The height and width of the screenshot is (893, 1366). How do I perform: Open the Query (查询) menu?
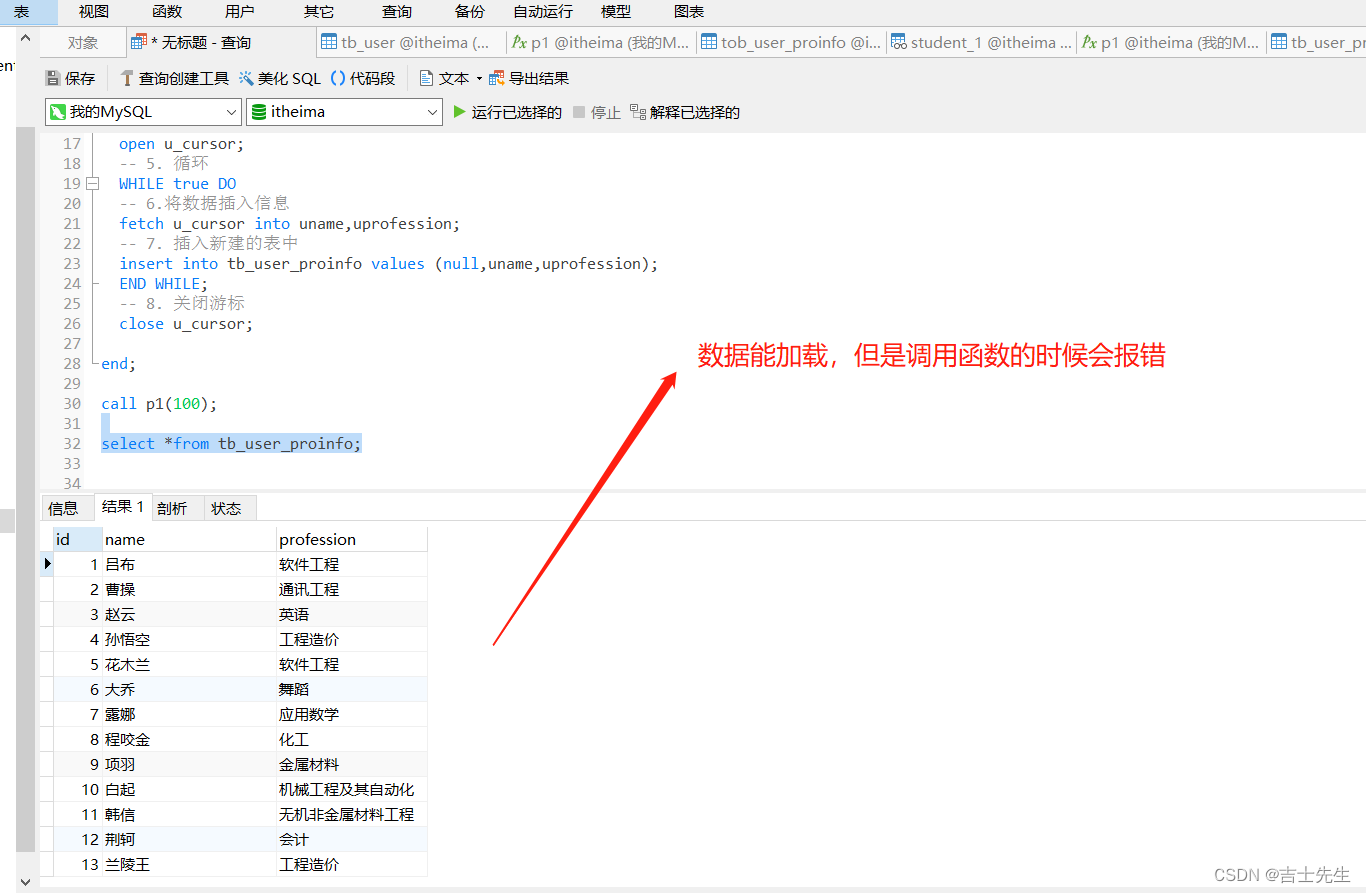(397, 12)
